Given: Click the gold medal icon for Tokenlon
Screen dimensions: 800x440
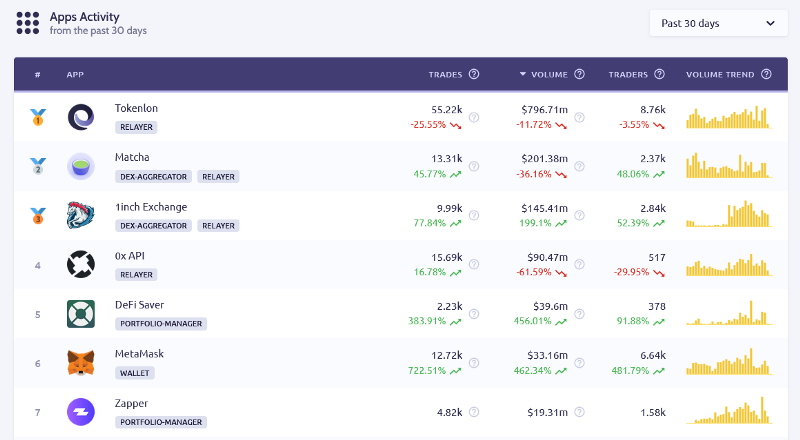Looking at the screenshot, I should (x=38, y=117).
